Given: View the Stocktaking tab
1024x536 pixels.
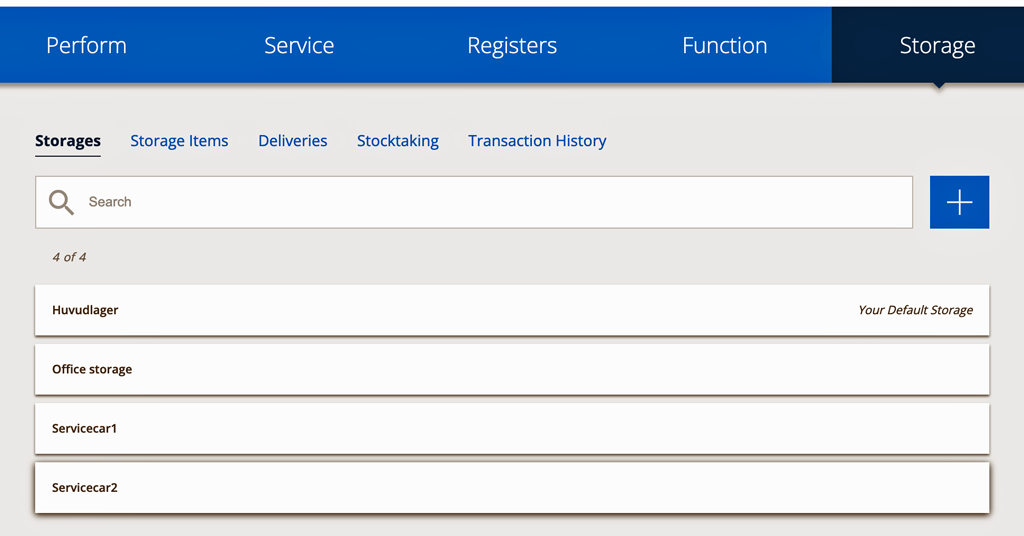Looking at the screenshot, I should [398, 141].
